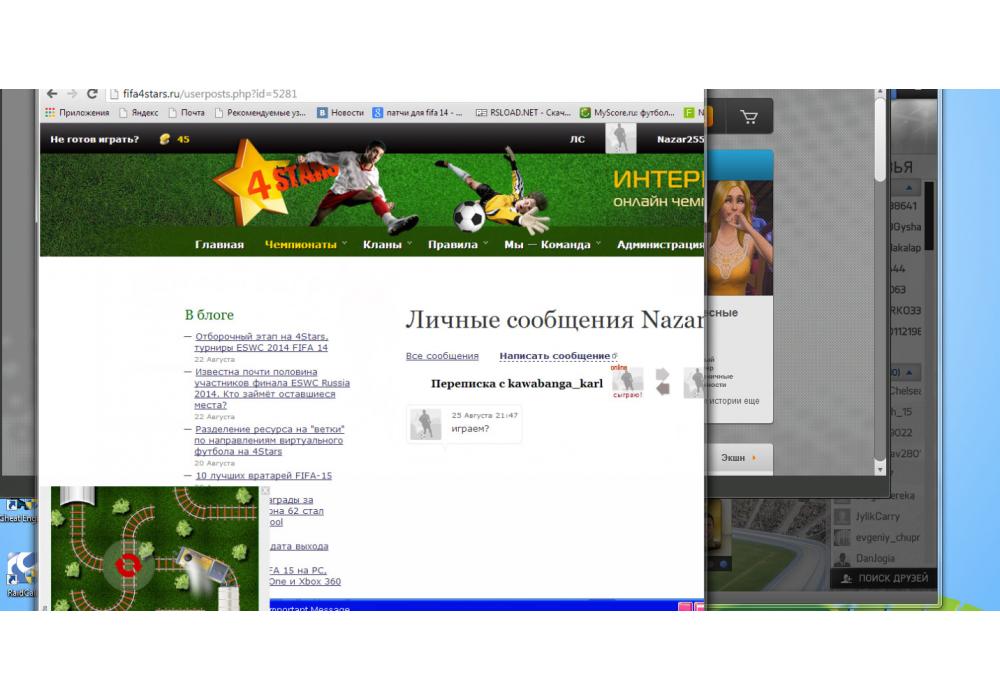Click the 25 Августа 21:47 timestamp
1000x700 pixels.
(x=485, y=415)
